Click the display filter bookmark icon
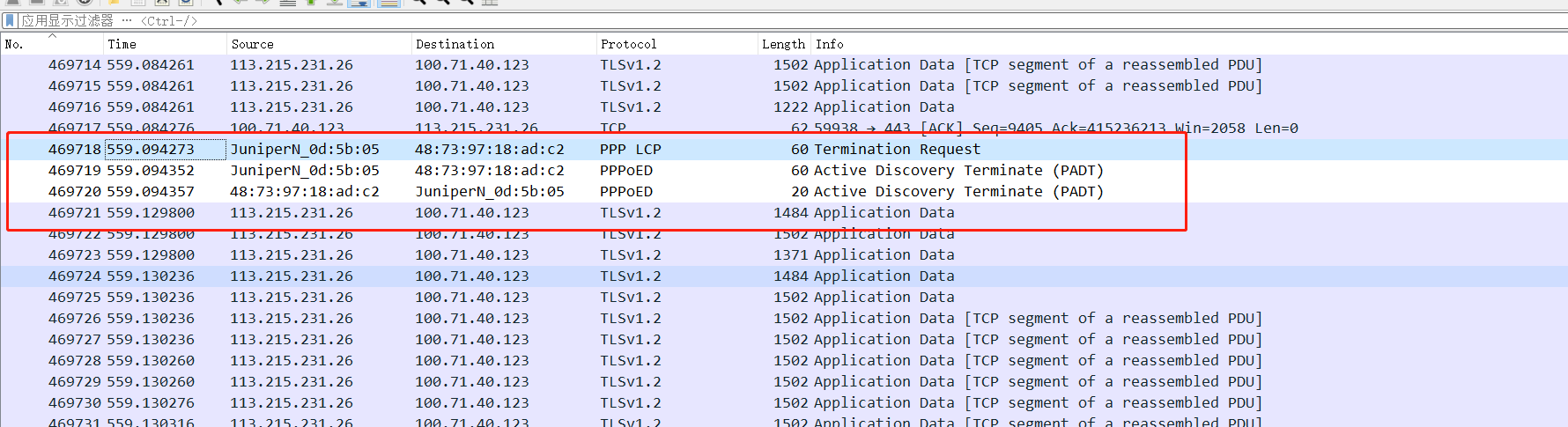 click(x=11, y=20)
